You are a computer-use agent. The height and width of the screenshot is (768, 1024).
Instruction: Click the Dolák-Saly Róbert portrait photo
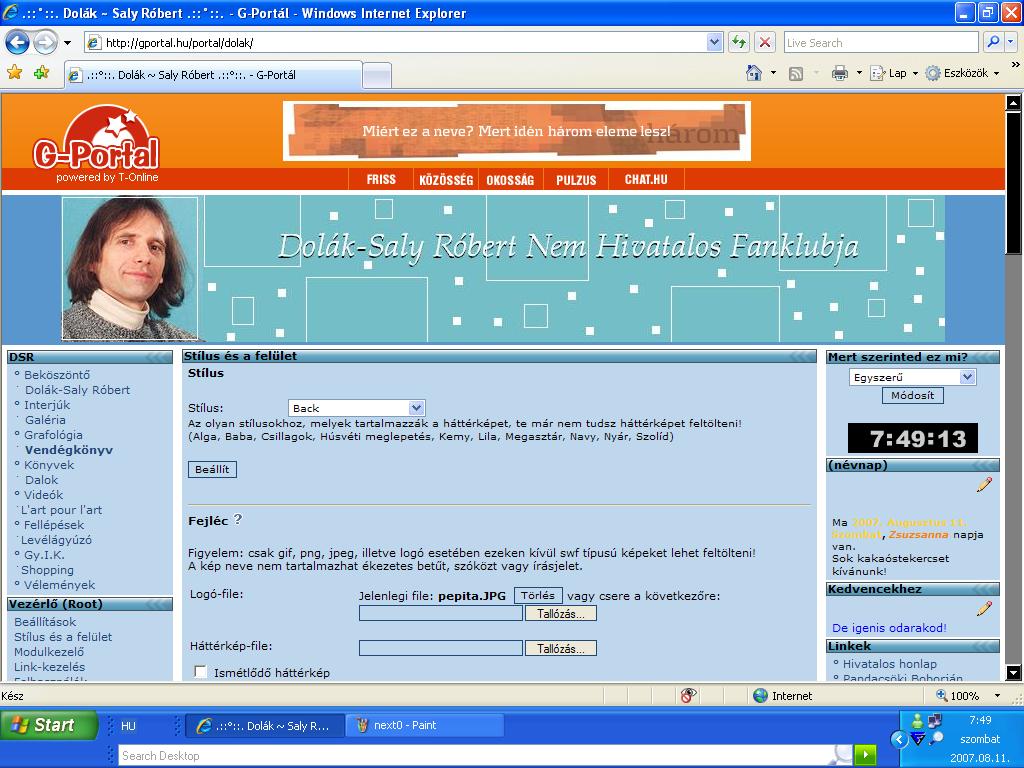click(130, 268)
